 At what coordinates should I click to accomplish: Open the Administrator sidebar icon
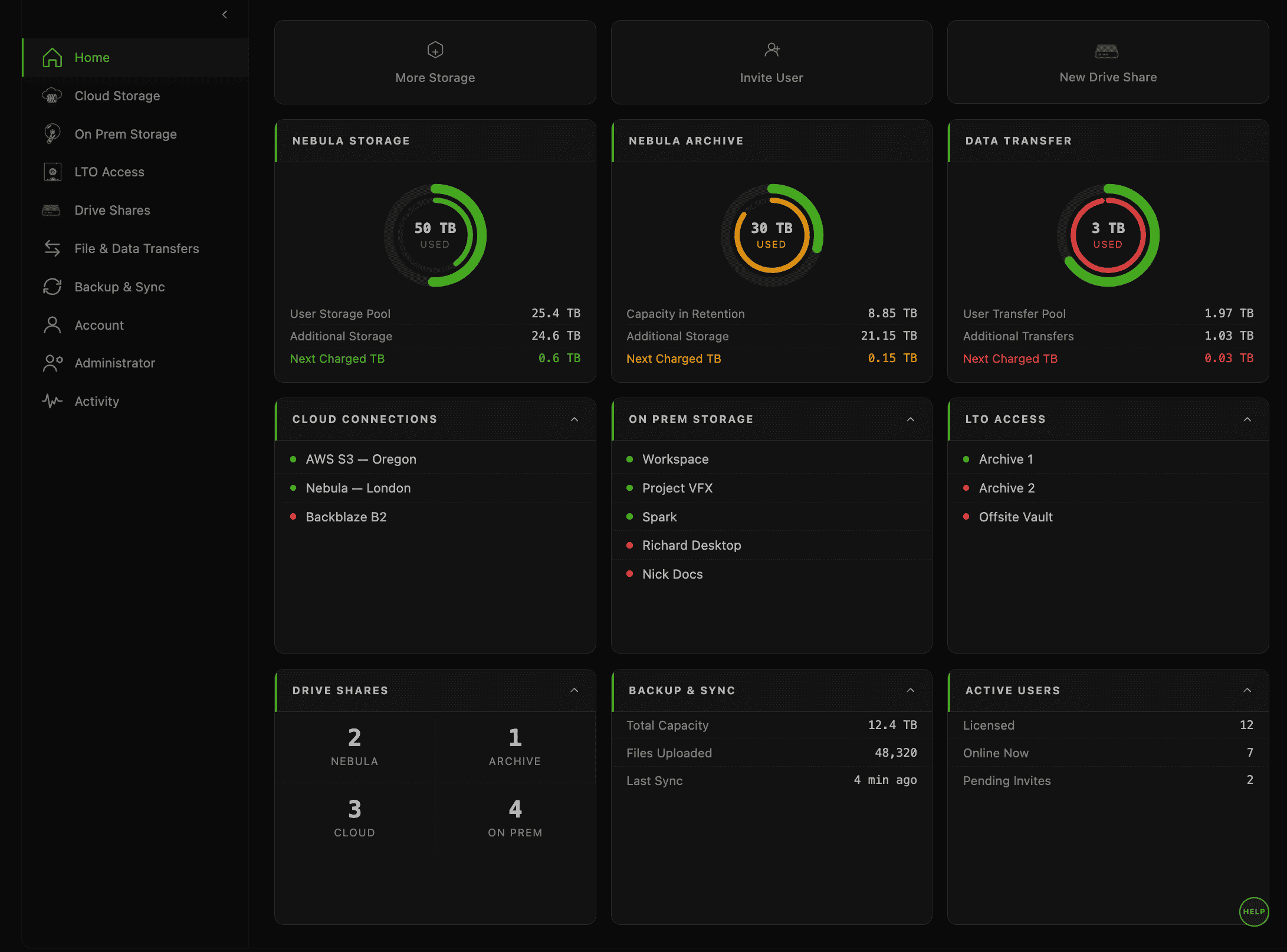tap(53, 363)
